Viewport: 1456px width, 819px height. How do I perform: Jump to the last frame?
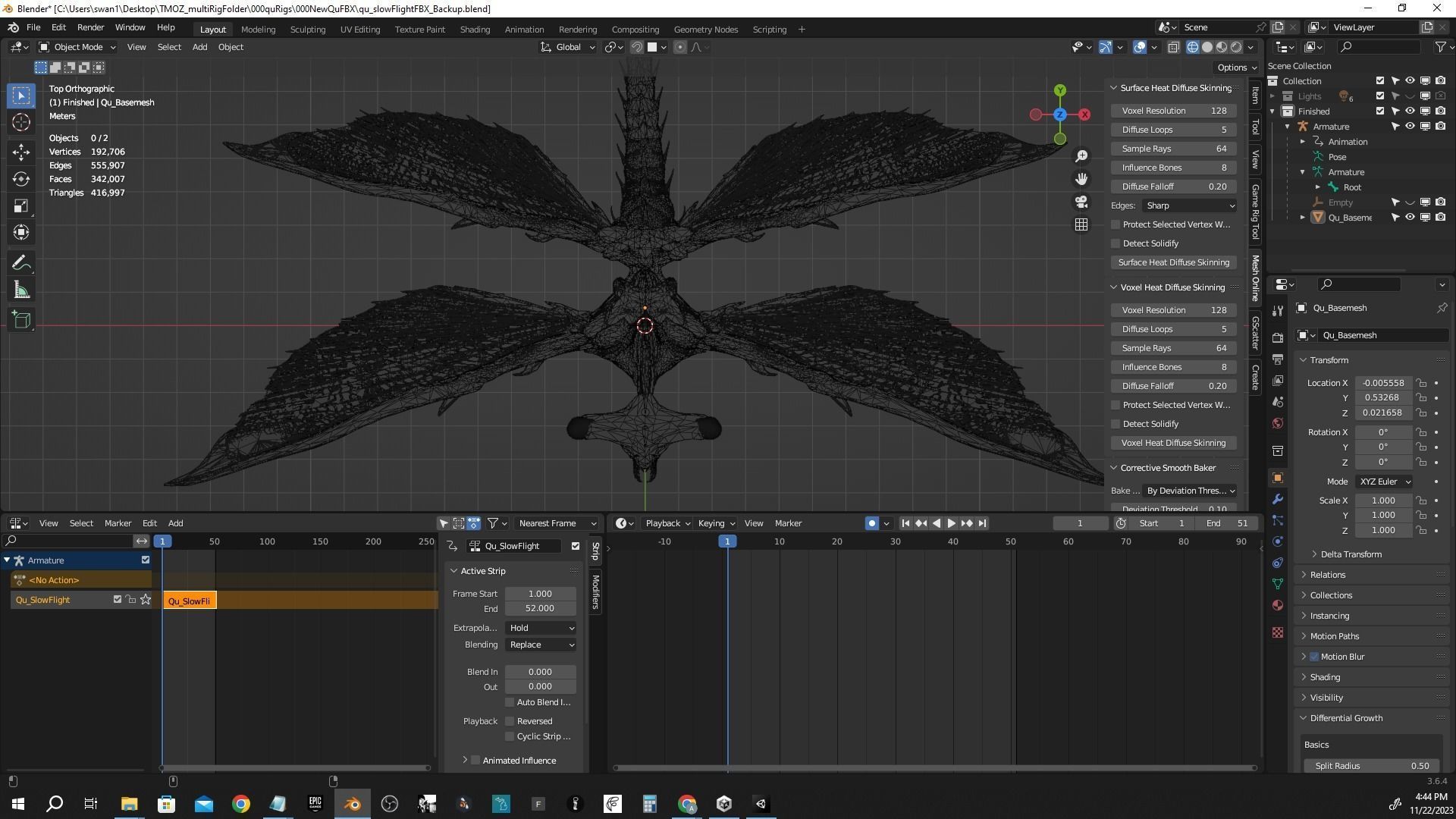click(982, 523)
